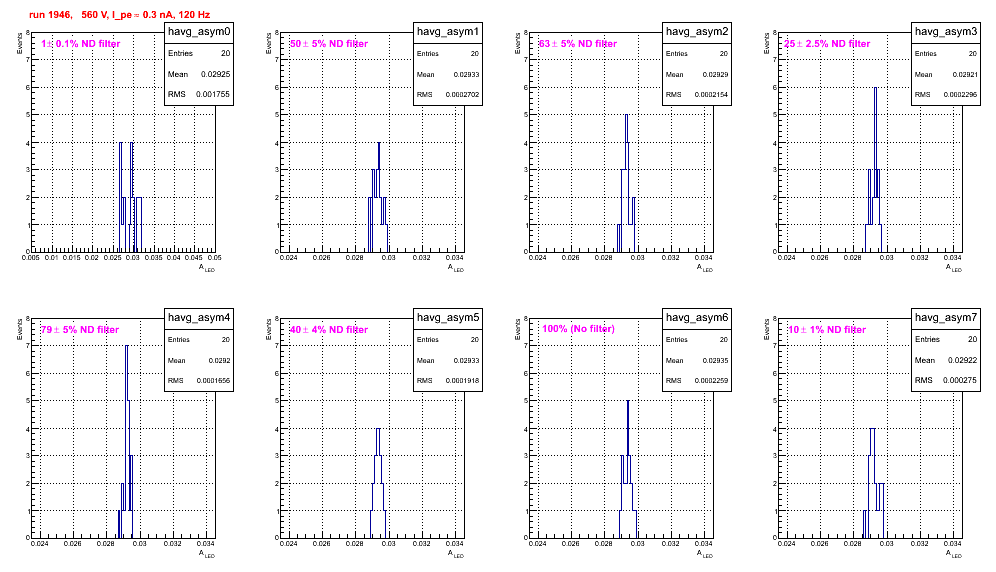Click the 0.05 x-axis label in havg_asym0 plot
996x572 pixels.
[215, 257]
